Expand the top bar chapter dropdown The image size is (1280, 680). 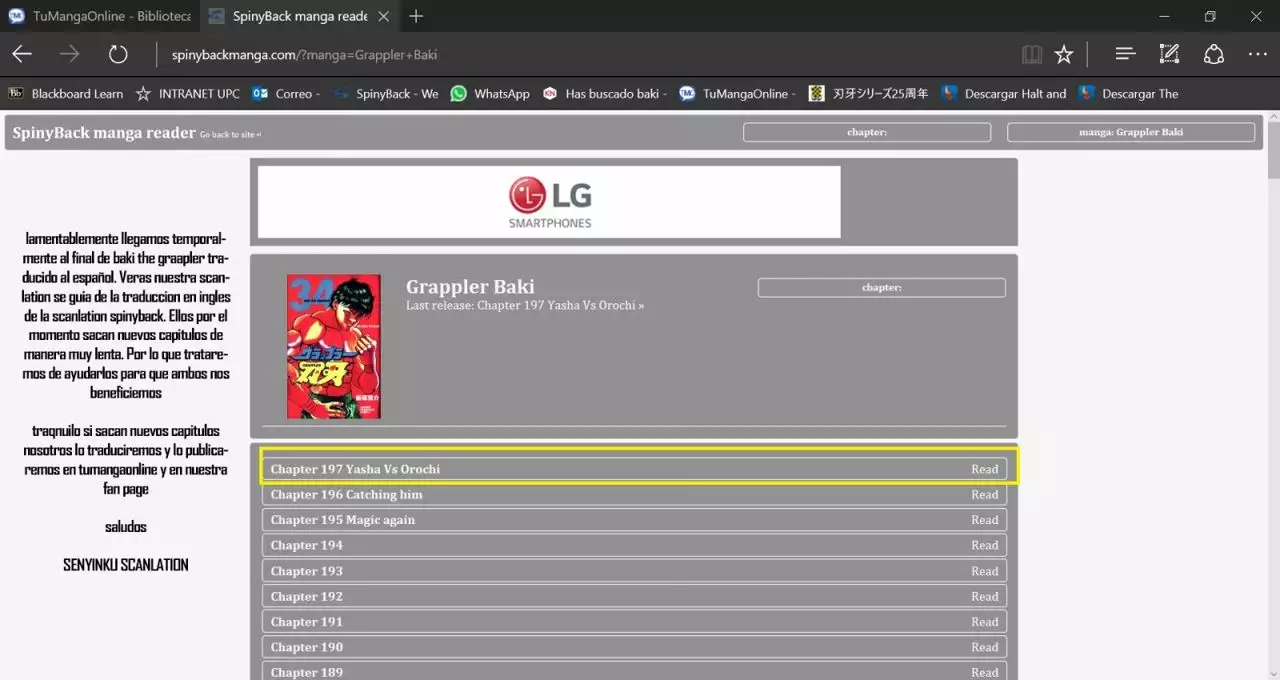coord(866,132)
